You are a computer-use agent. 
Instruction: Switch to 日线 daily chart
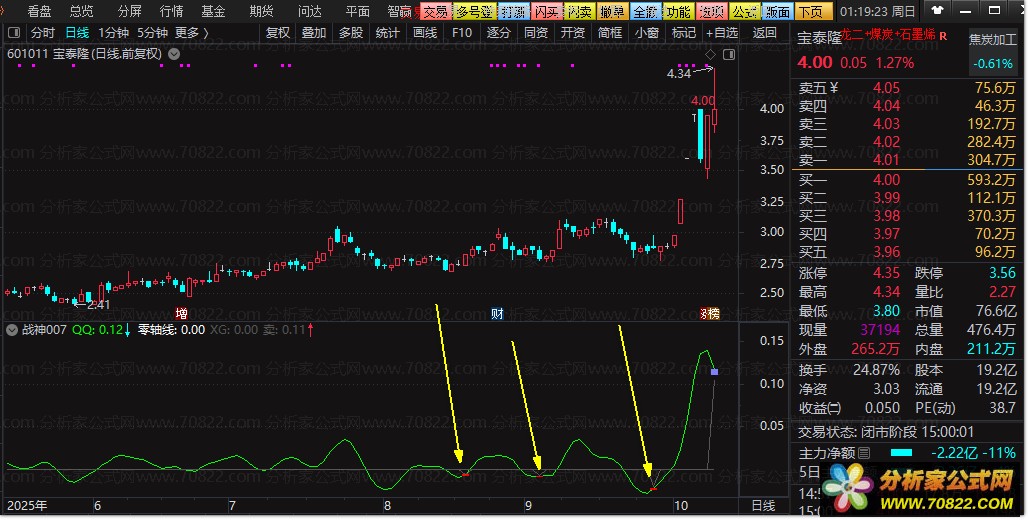point(77,32)
